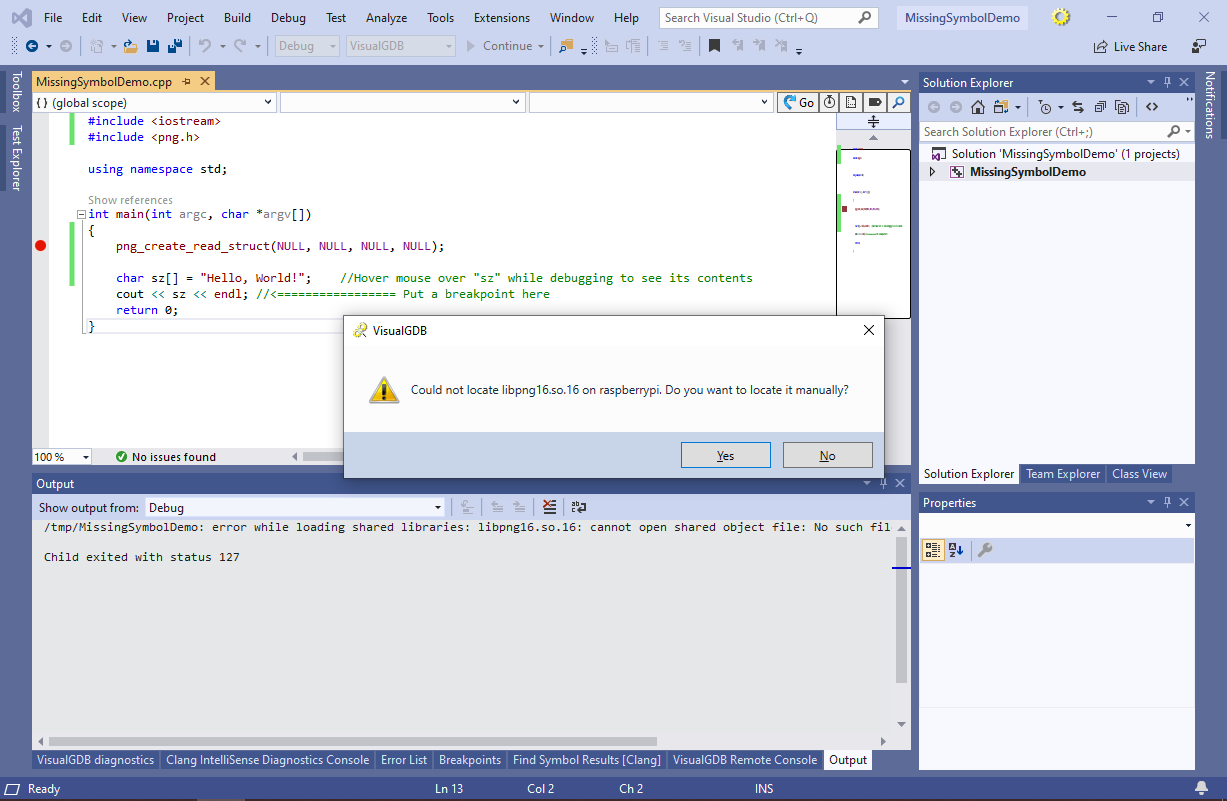Viewport: 1227px width, 801px height.
Task: Click Switch Views icon in Solution Explorer
Action: [x=1003, y=107]
